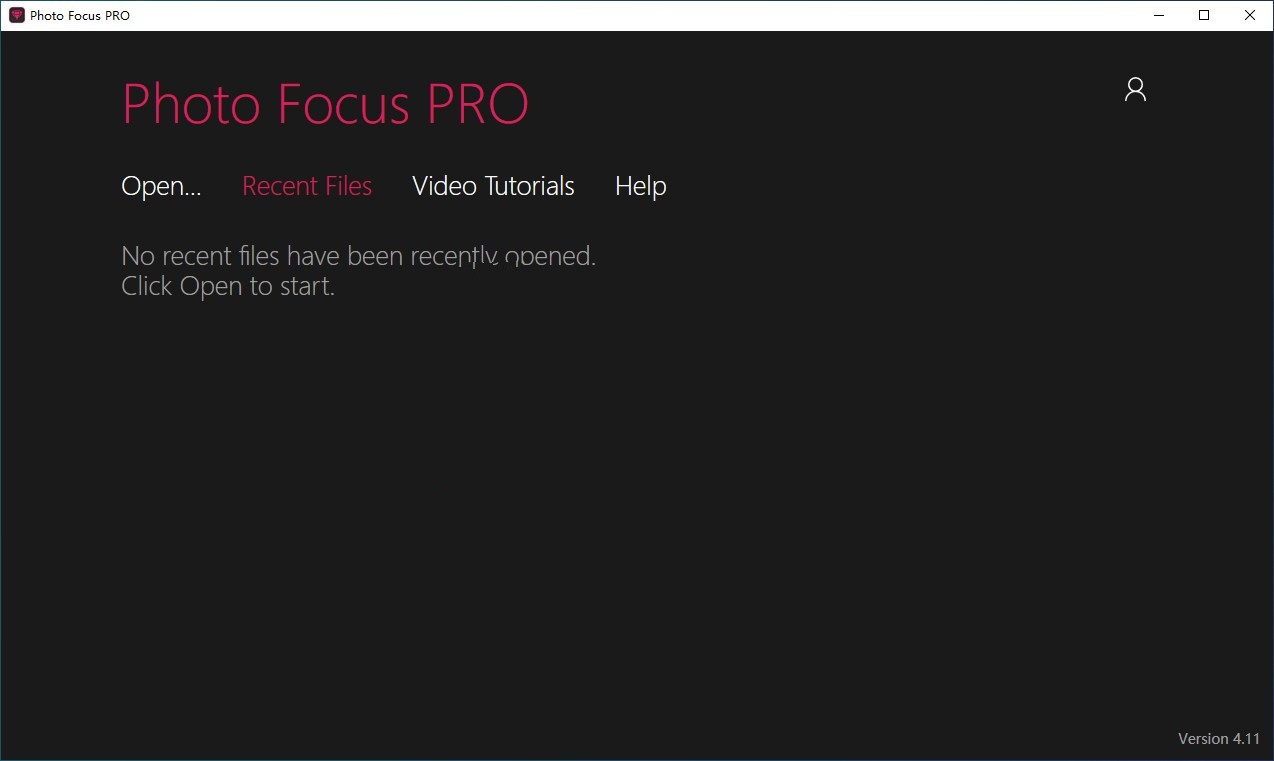Image resolution: width=1274 pixels, height=761 pixels.
Task: Click Open... to load a photo
Action: point(161,186)
